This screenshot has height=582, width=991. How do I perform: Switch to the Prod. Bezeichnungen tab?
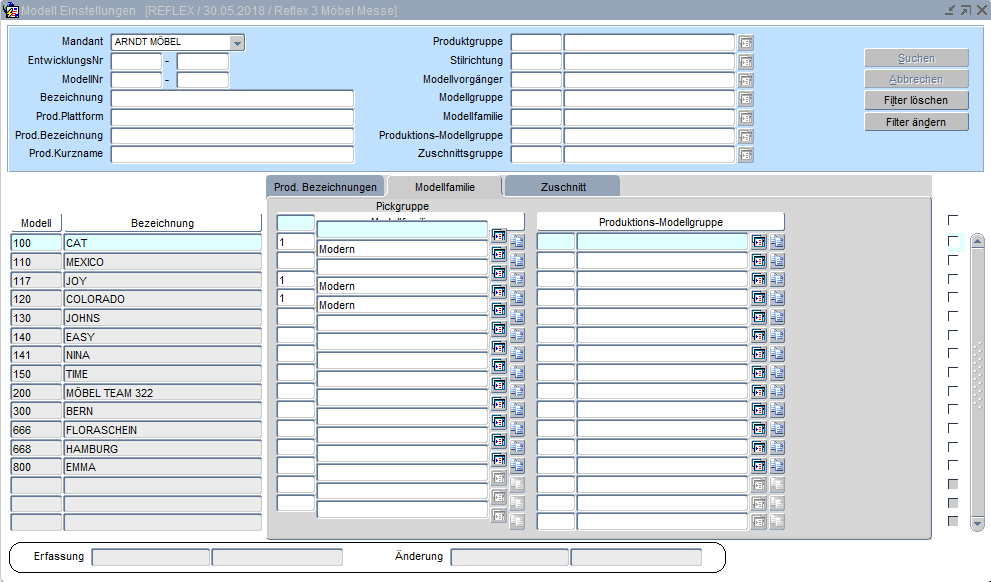click(326, 187)
